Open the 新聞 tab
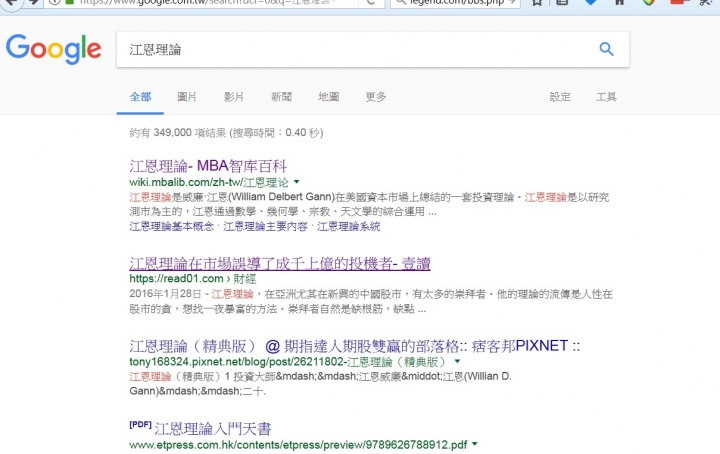Screen dimensions: 720x454 coord(281,97)
